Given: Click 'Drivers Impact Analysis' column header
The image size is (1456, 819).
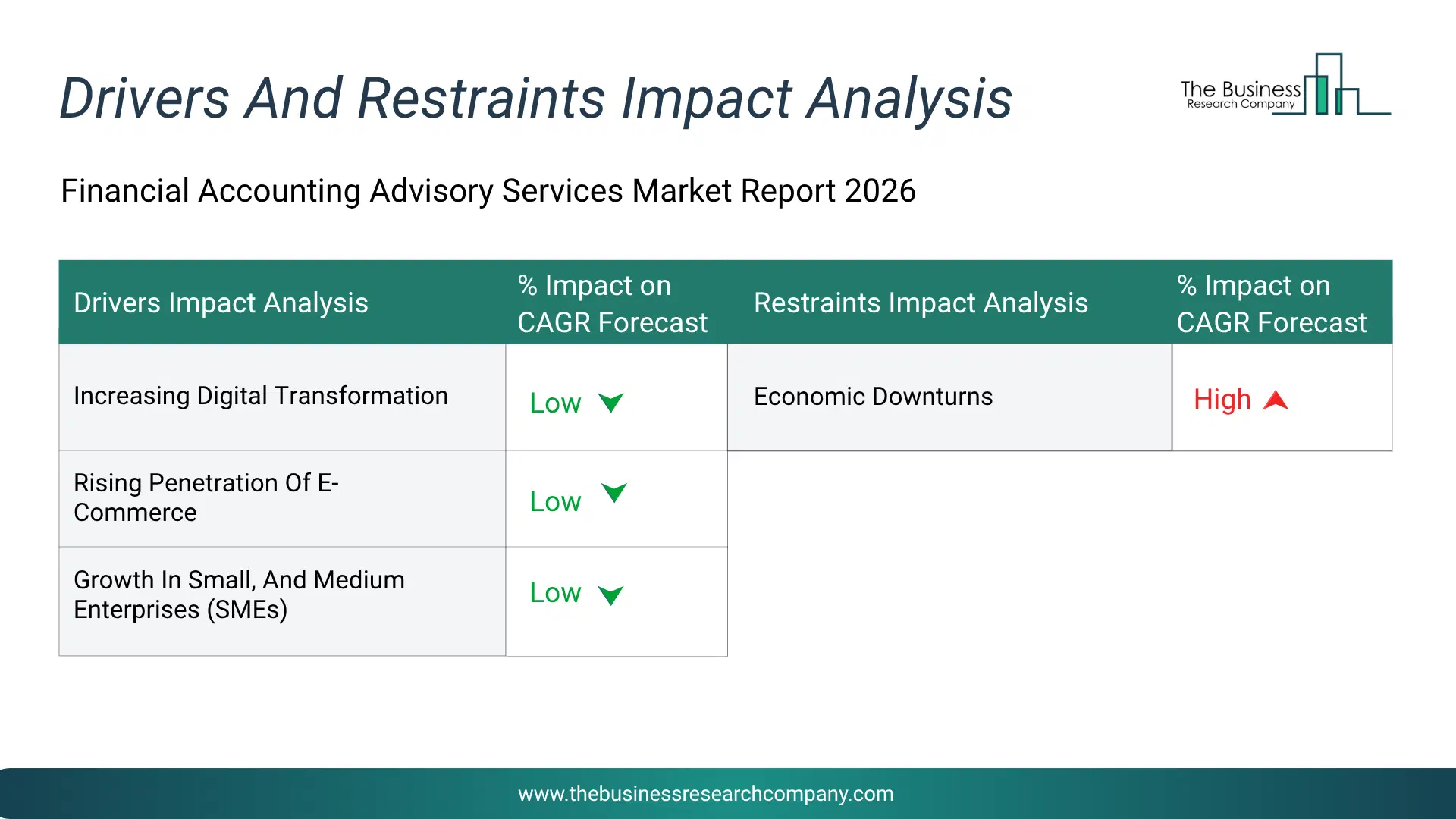Looking at the screenshot, I should (x=221, y=303).
